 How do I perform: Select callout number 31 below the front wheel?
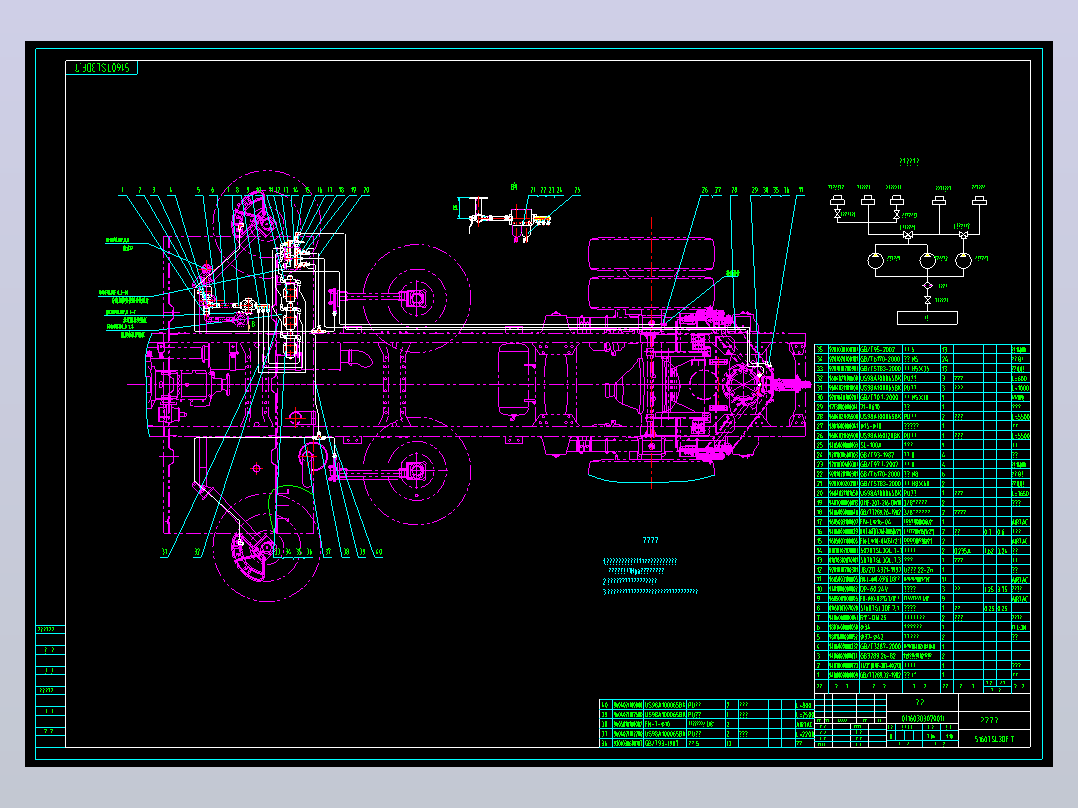tap(164, 552)
